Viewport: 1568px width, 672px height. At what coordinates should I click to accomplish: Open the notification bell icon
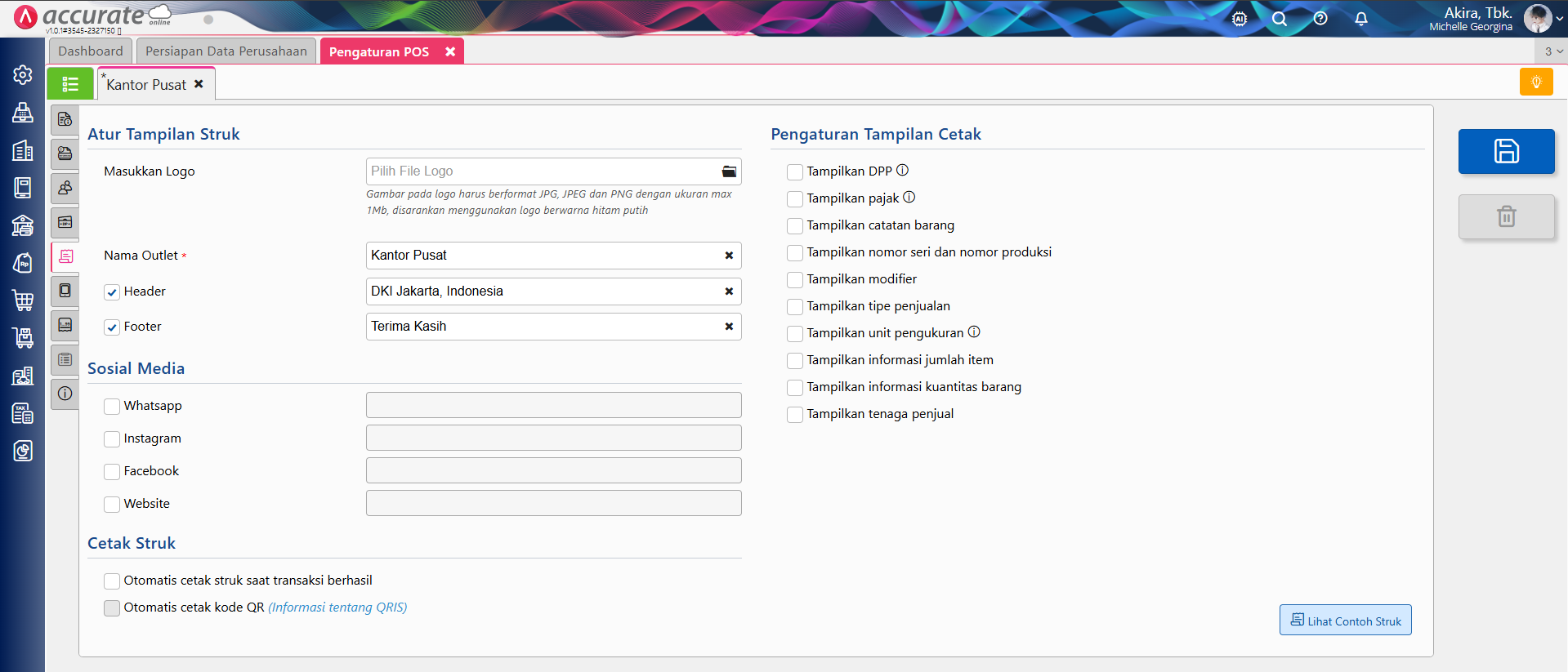(x=1360, y=19)
